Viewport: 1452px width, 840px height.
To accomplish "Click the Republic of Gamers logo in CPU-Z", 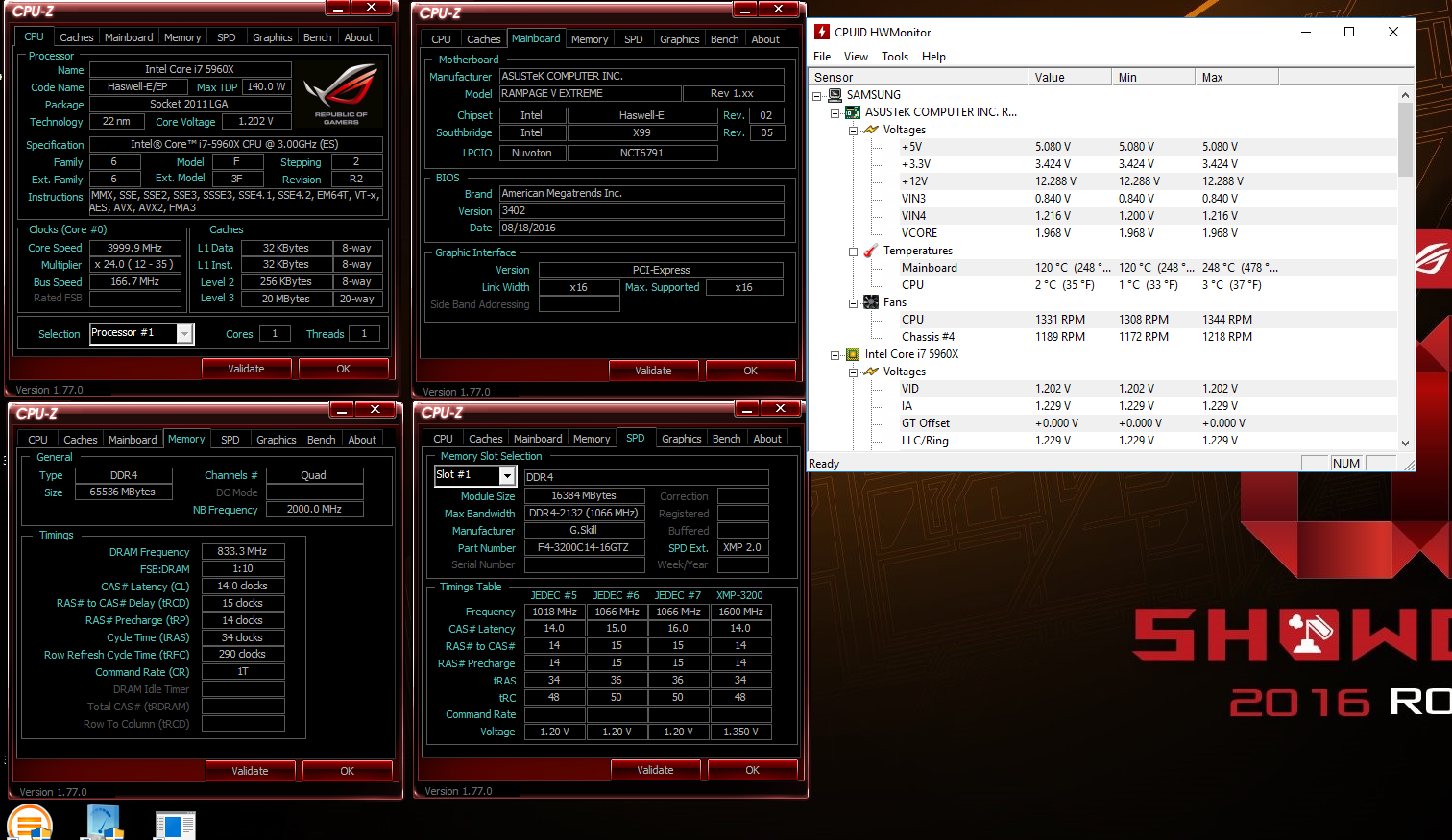I will [340, 96].
